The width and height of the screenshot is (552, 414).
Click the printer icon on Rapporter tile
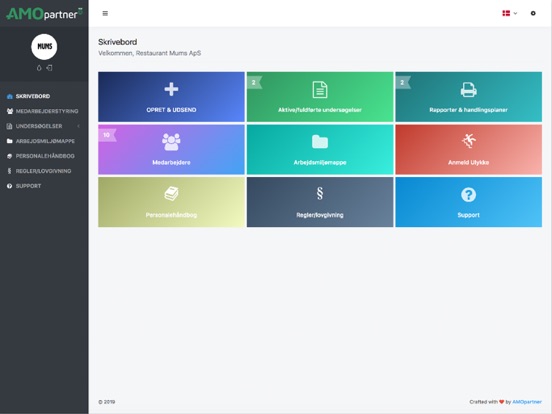click(469, 89)
